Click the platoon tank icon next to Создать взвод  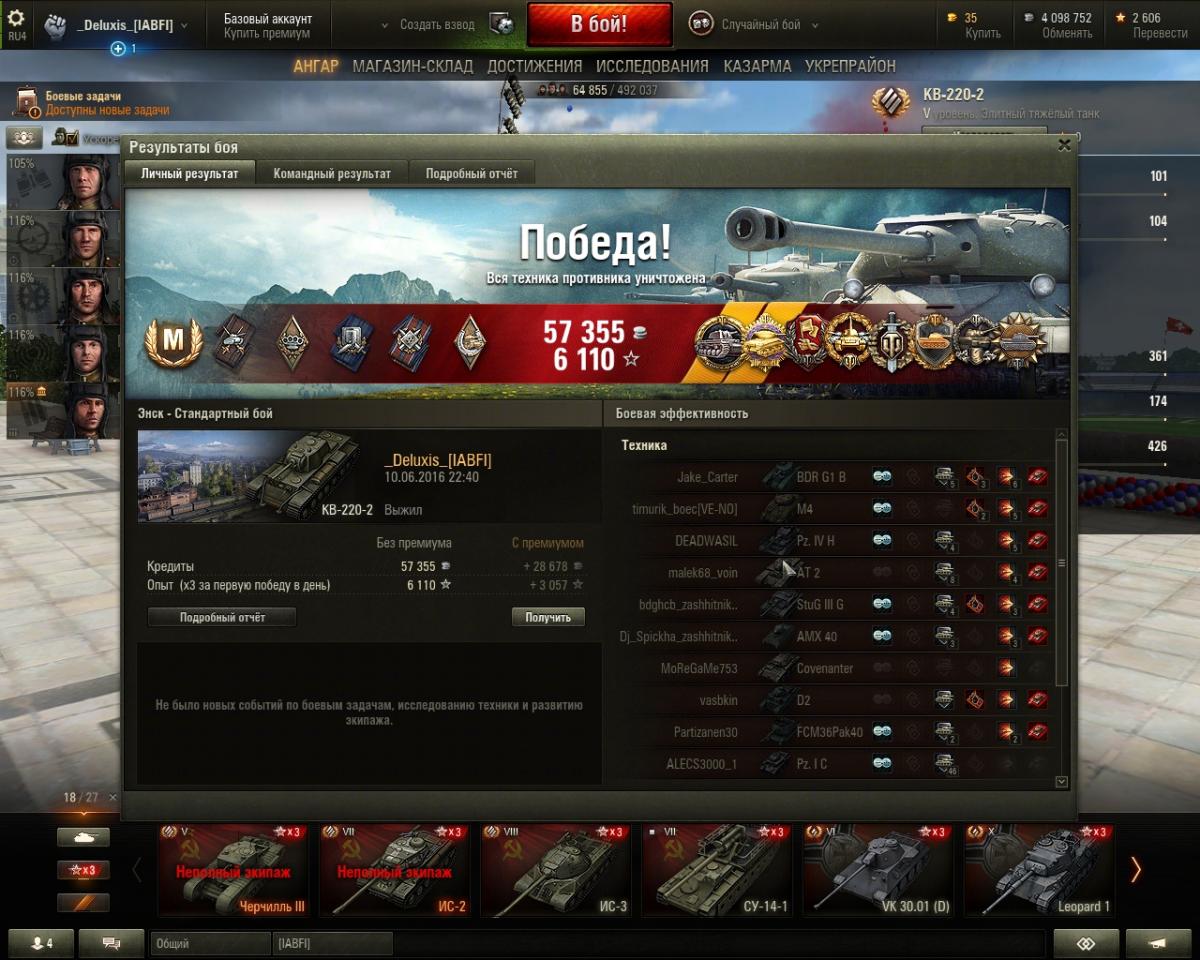point(503,24)
